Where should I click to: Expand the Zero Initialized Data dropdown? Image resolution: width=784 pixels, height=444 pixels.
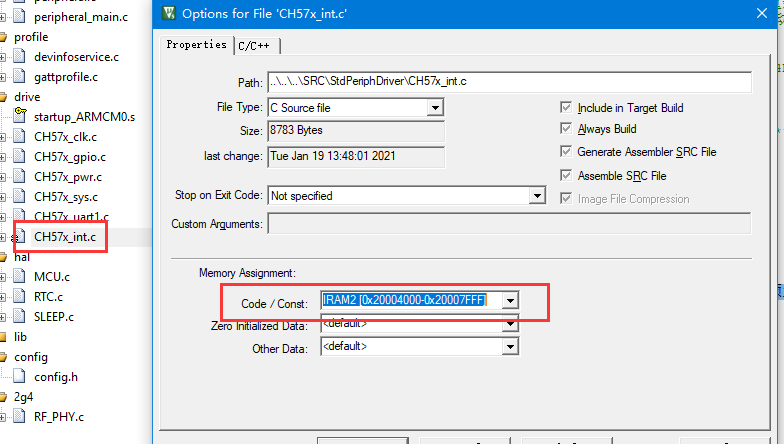[510, 324]
